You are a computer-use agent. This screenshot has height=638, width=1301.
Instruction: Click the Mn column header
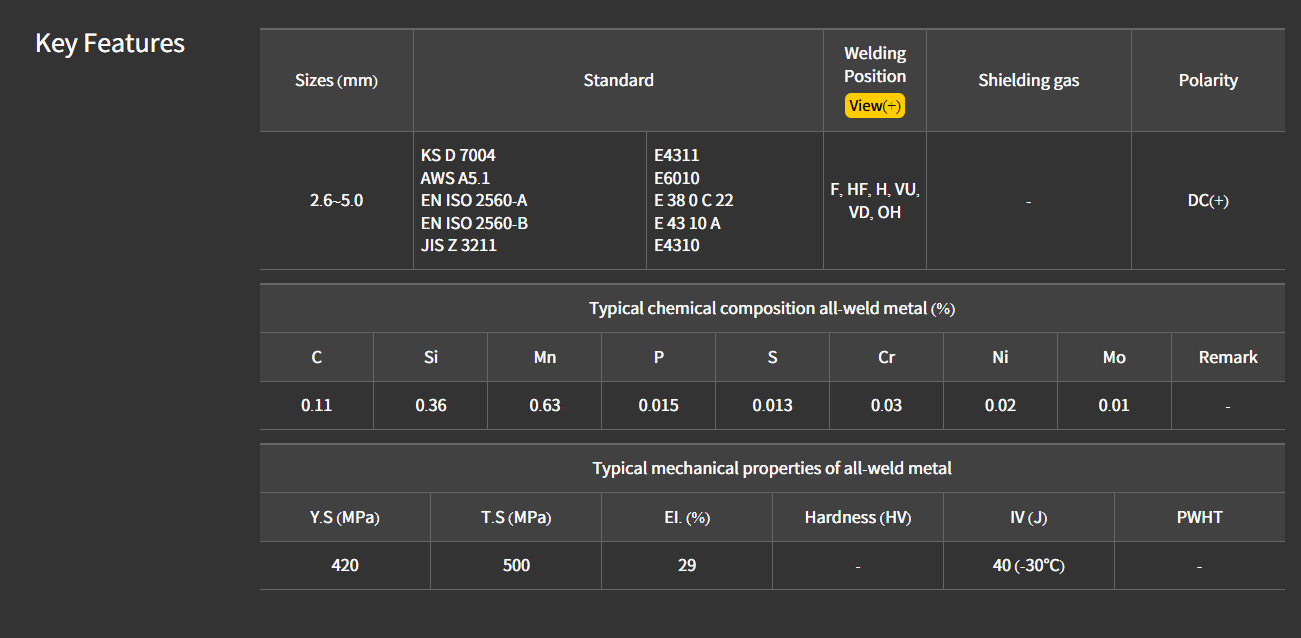pos(544,358)
